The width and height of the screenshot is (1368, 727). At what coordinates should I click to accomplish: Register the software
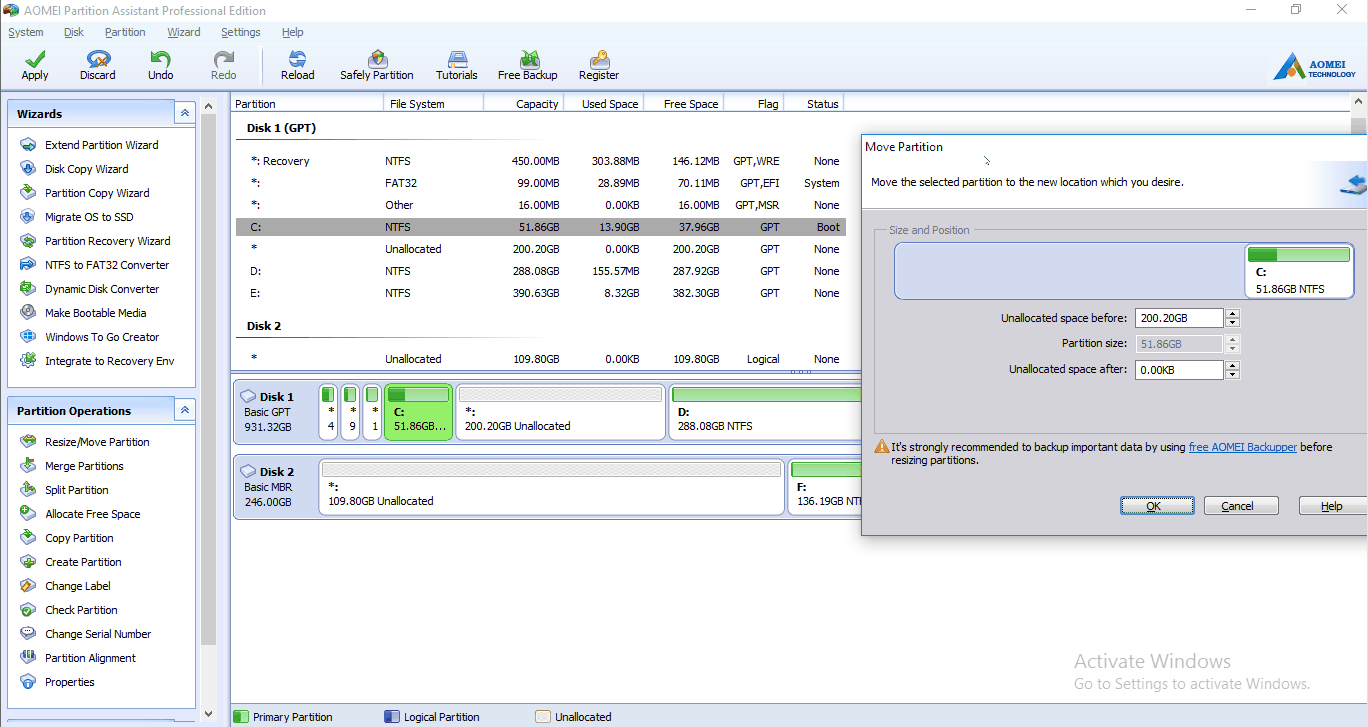[598, 65]
